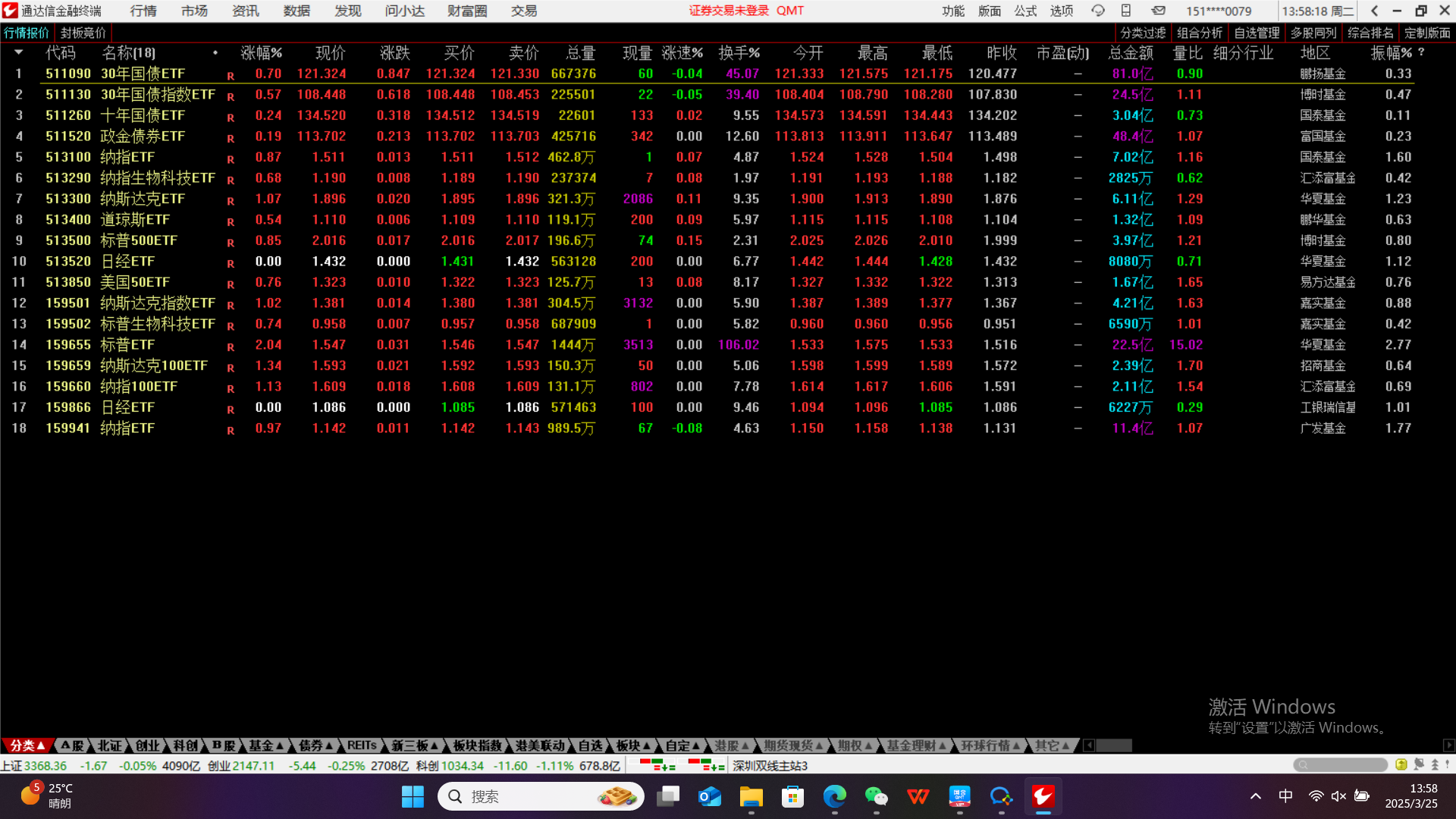Switch the input method 中 indicator
Image resolution: width=1456 pixels, height=819 pixels.
click(1285, 796)
